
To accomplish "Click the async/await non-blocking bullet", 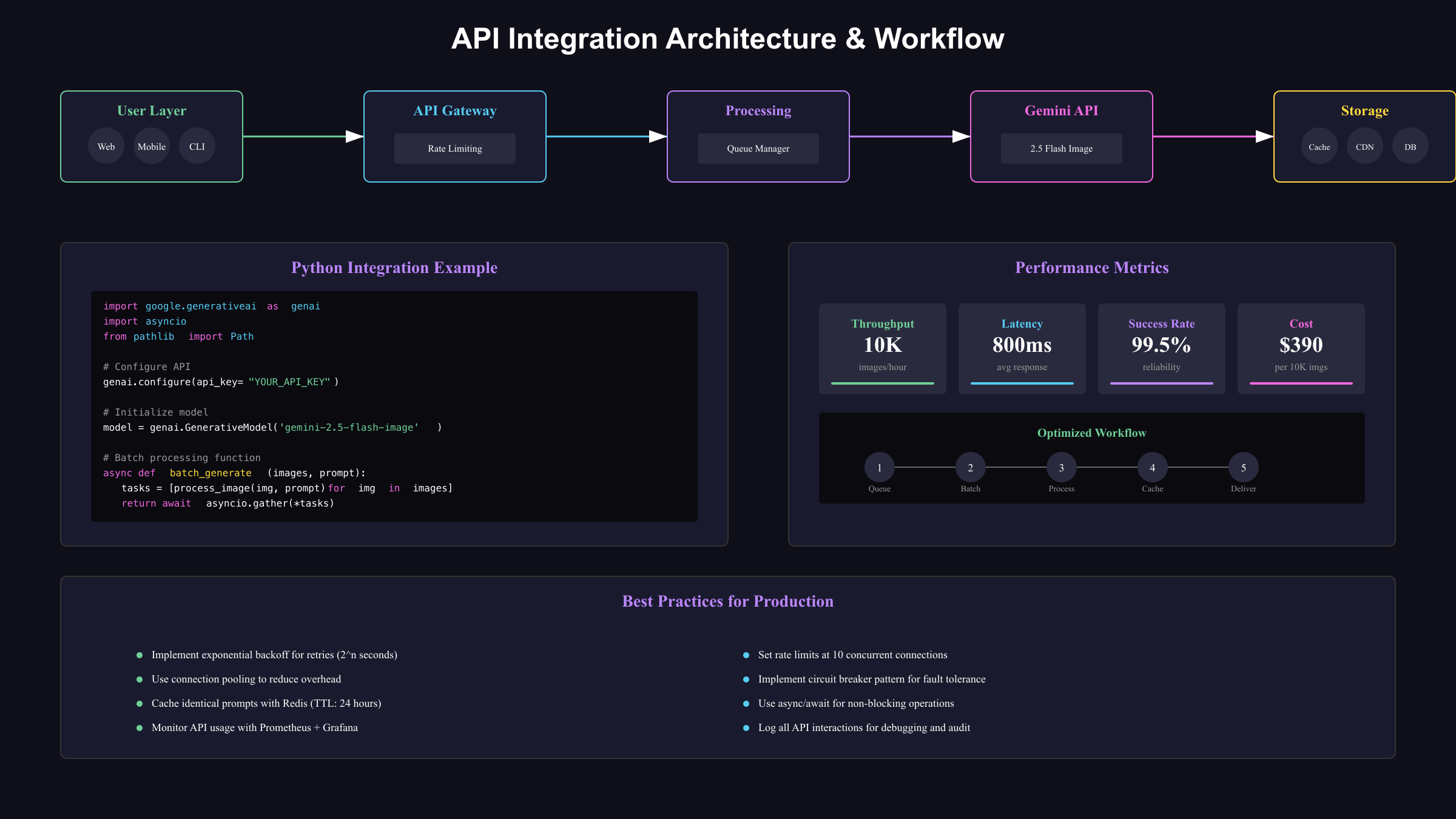I will [849, 704].
